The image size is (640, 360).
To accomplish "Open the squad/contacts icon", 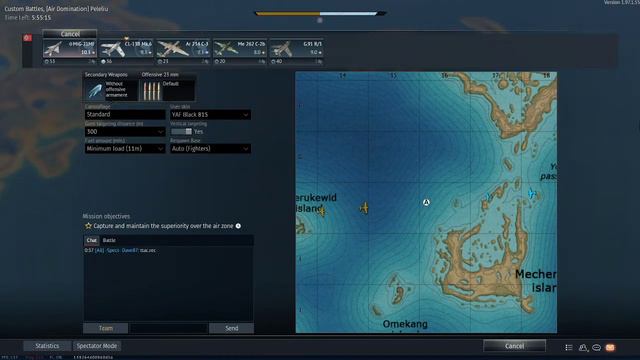I will click(583, 347).
